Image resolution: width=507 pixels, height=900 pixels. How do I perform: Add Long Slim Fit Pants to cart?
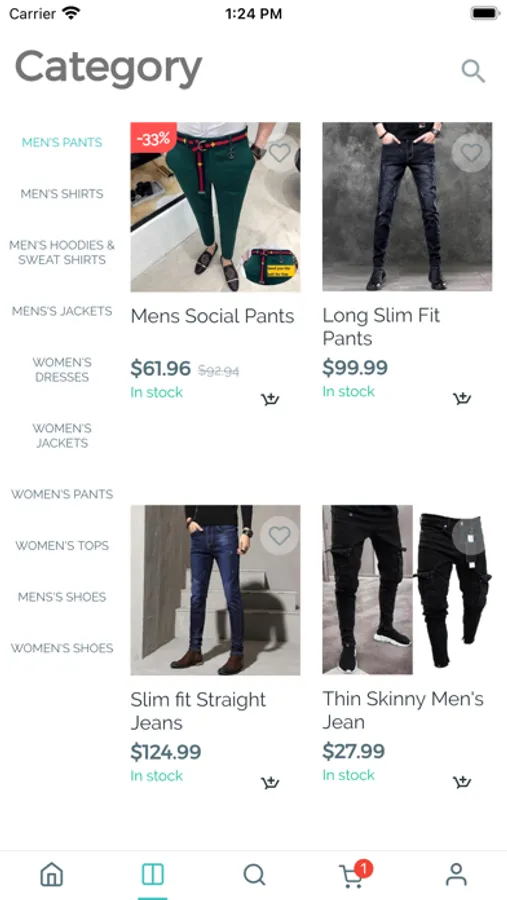tap(462, 398)
